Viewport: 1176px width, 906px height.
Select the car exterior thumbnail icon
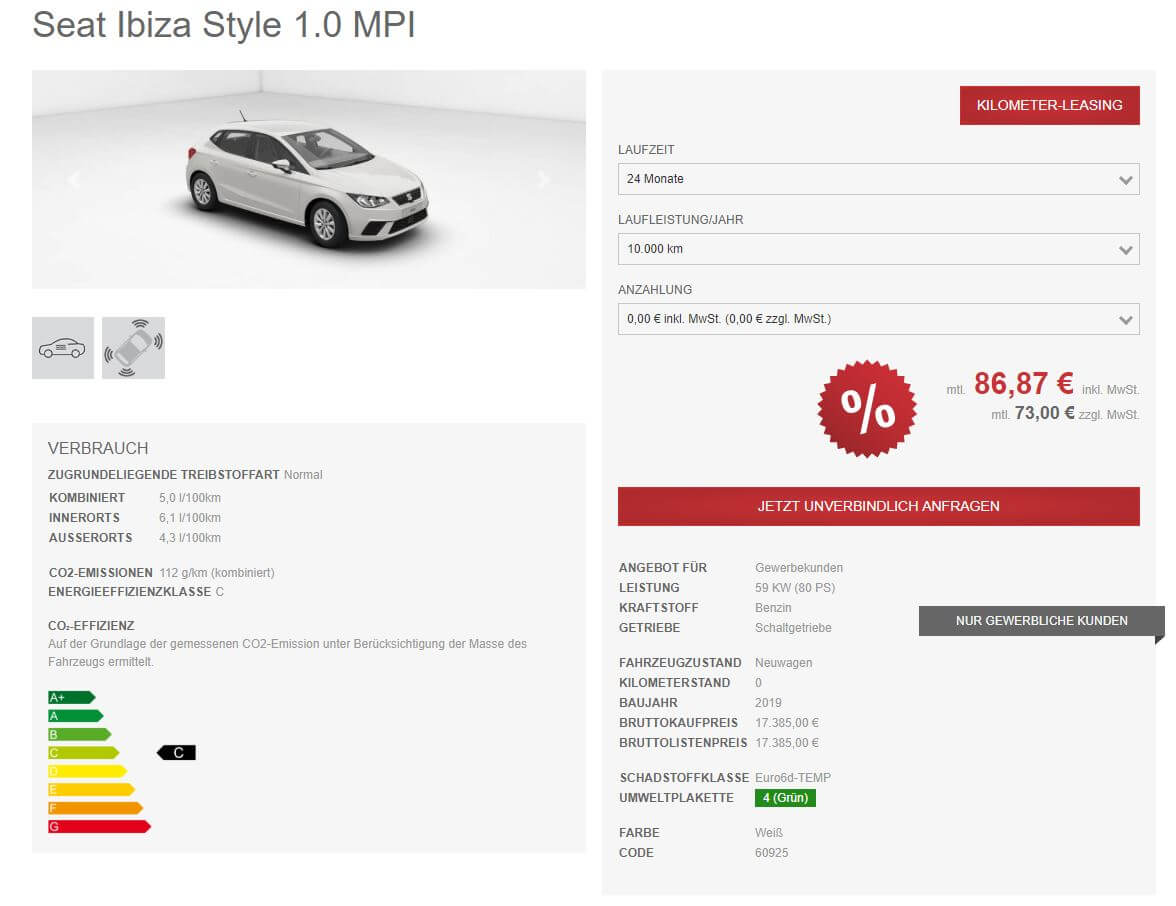(x=63, y=348)
